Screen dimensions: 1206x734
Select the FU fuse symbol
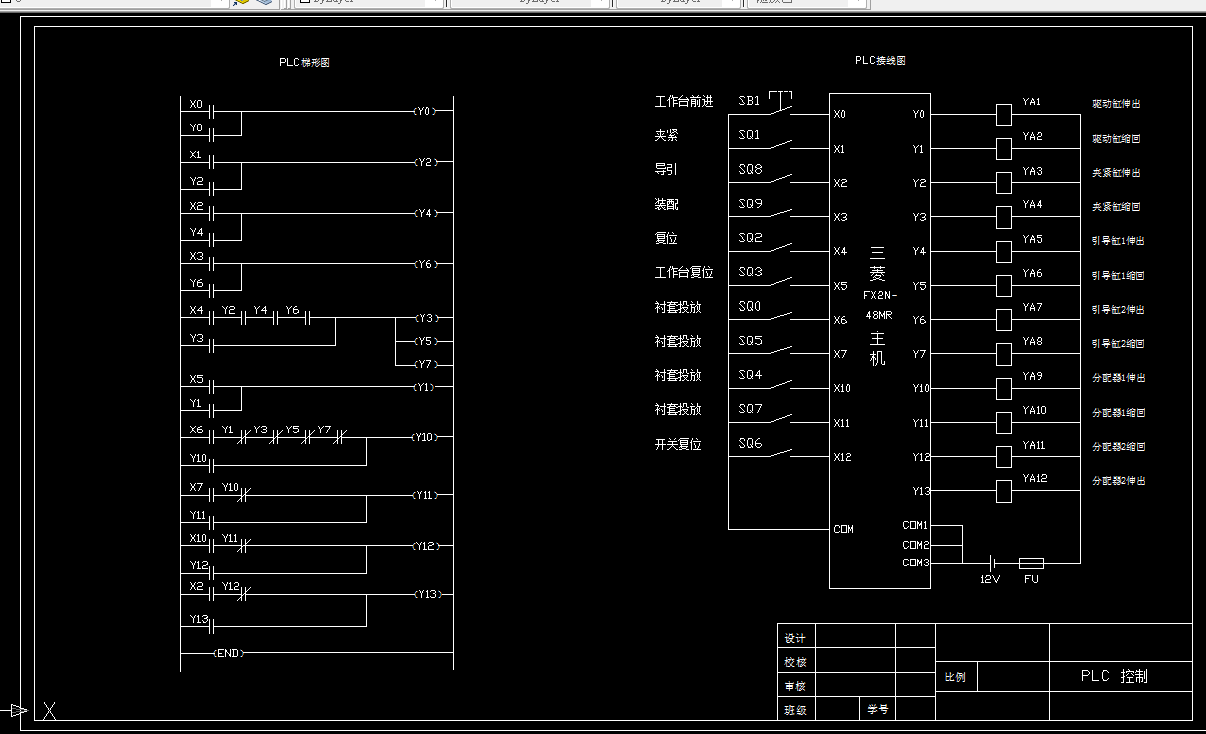coord(1031,563)
